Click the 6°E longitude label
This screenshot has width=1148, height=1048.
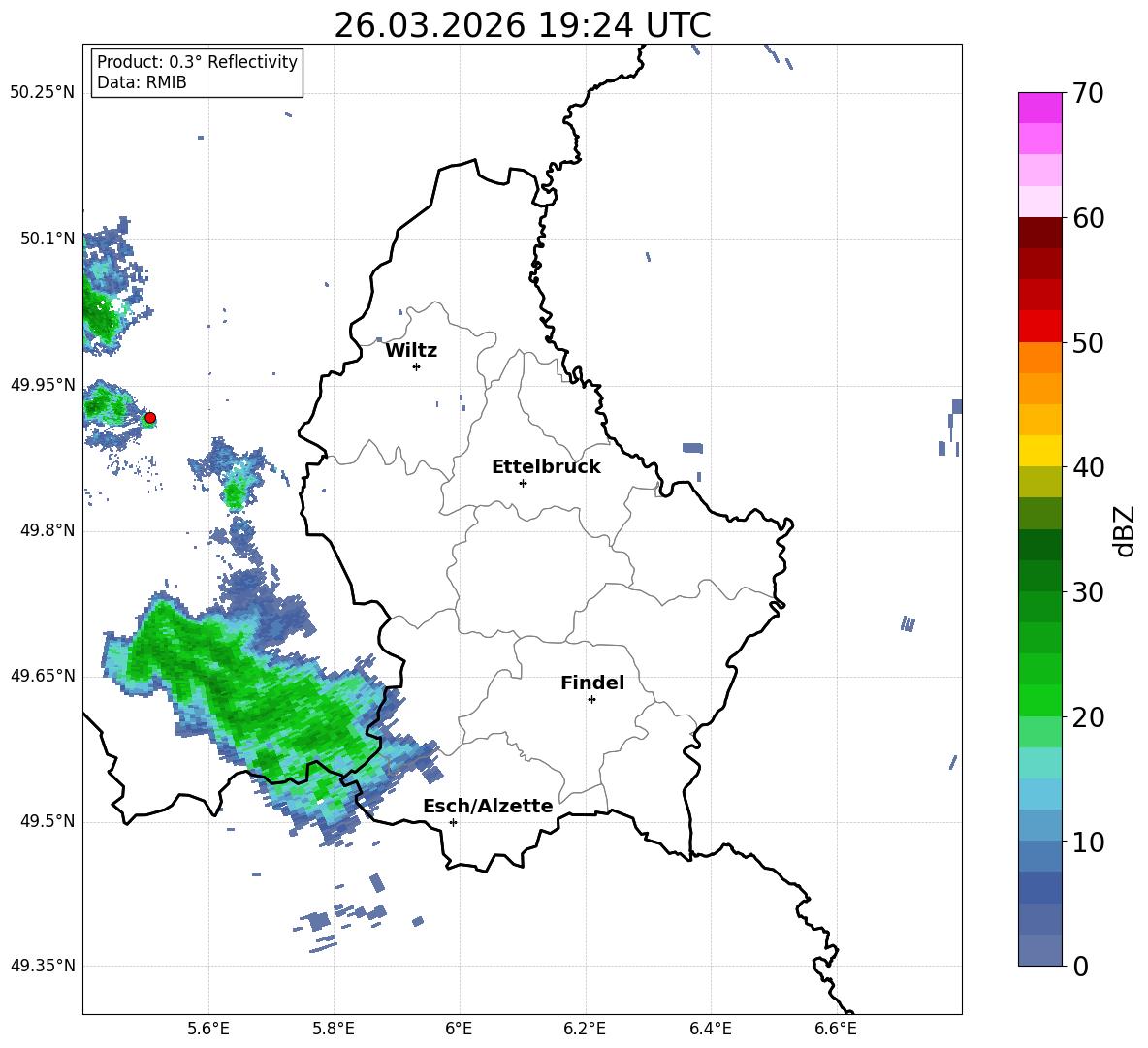459,1029
